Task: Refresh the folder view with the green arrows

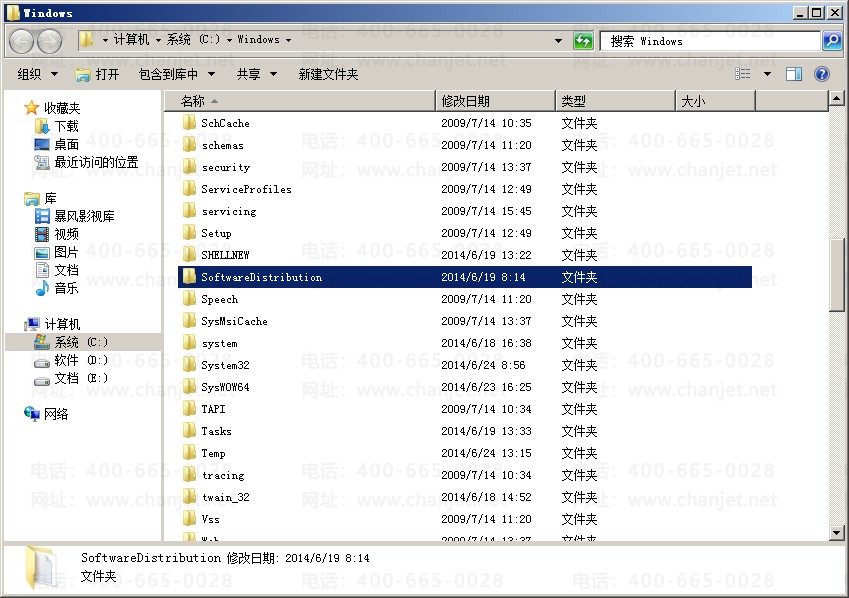Action: (583, 41)
